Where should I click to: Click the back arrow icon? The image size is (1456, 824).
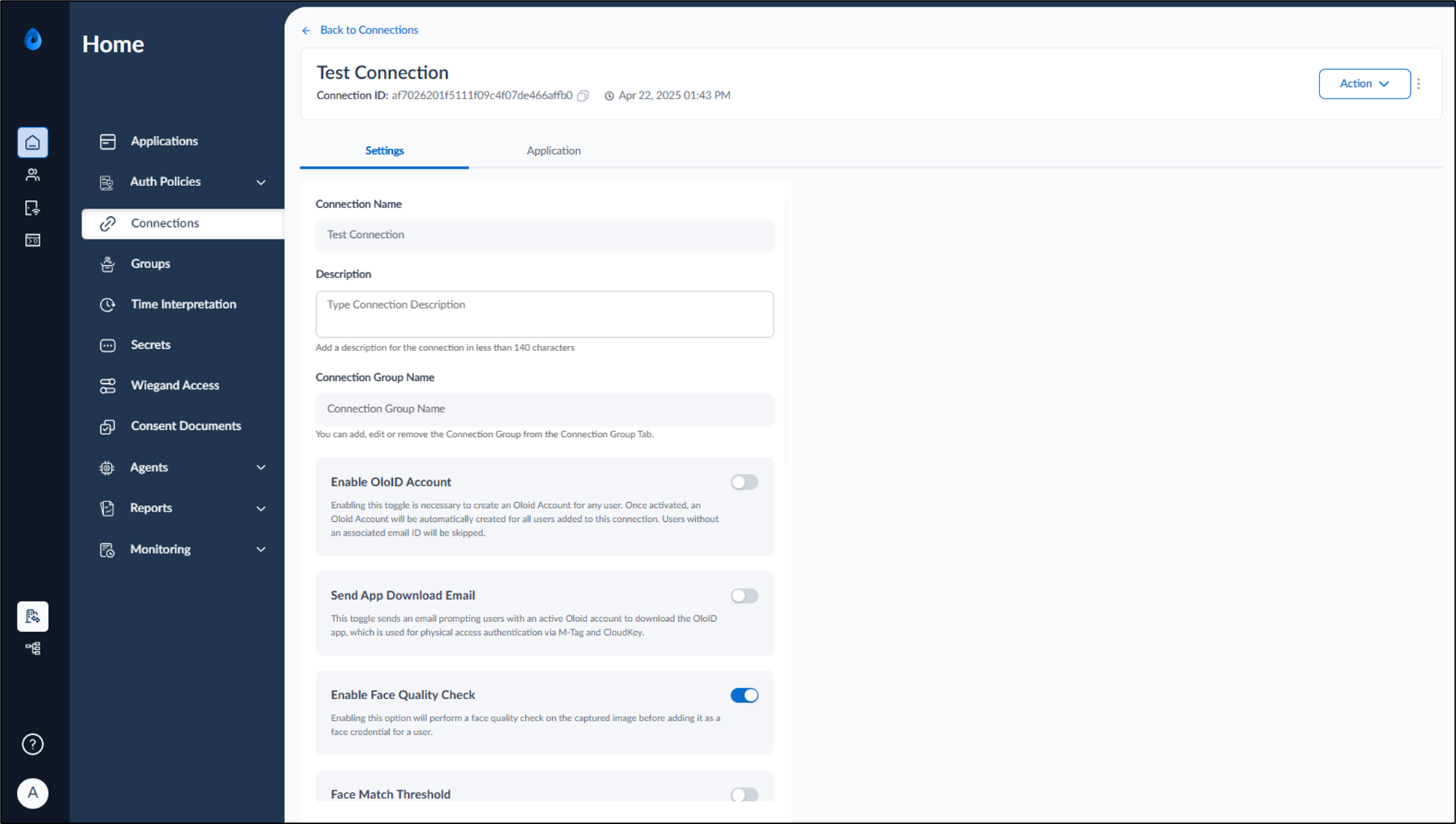(307, 31)
